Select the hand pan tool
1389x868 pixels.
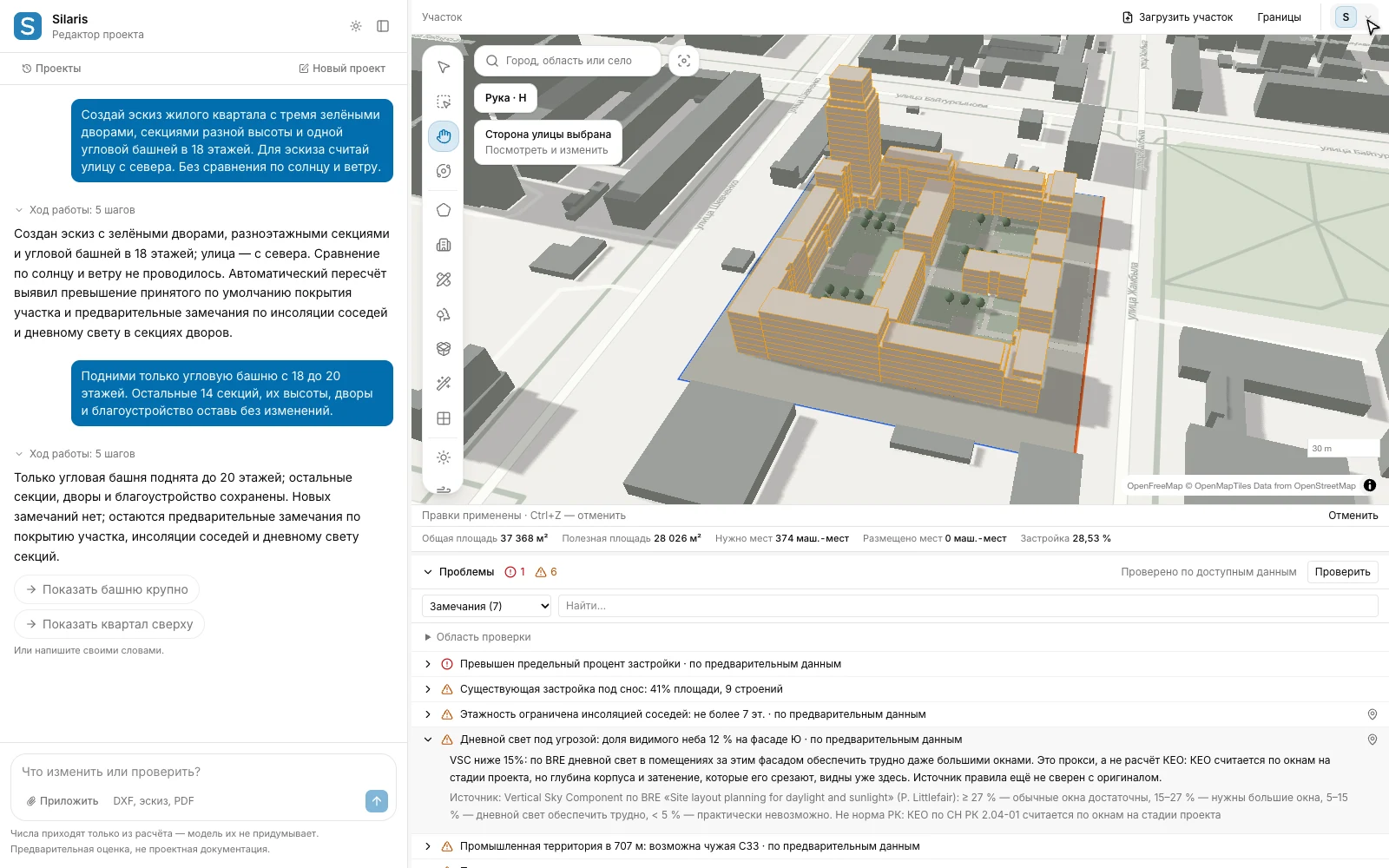coord(444,136)
